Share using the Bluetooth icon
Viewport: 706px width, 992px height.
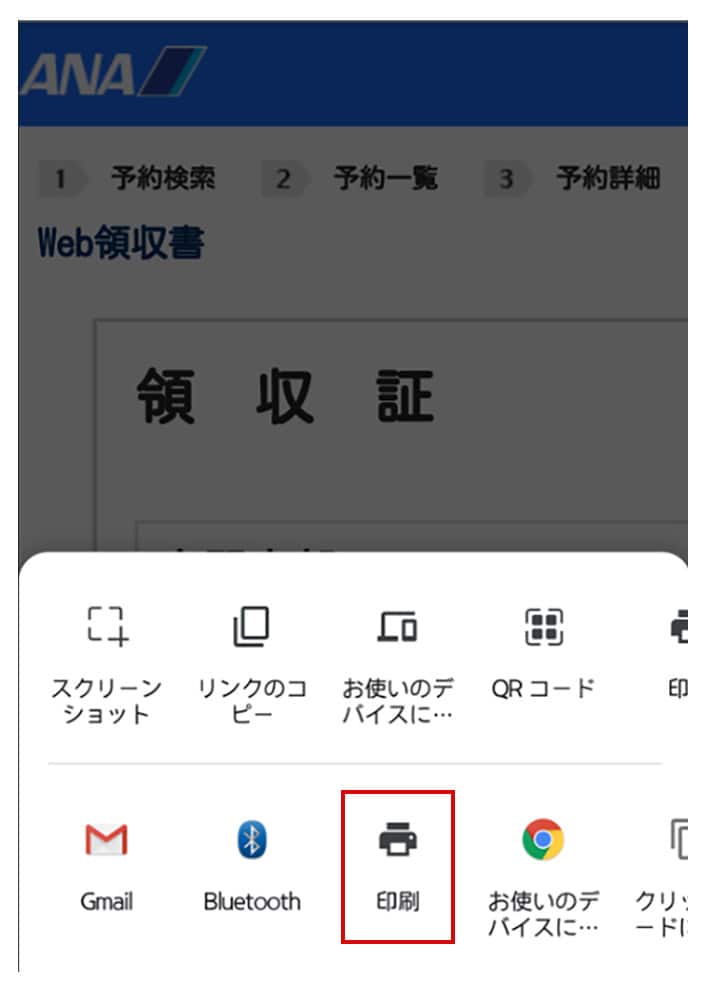tap(252, 840)
